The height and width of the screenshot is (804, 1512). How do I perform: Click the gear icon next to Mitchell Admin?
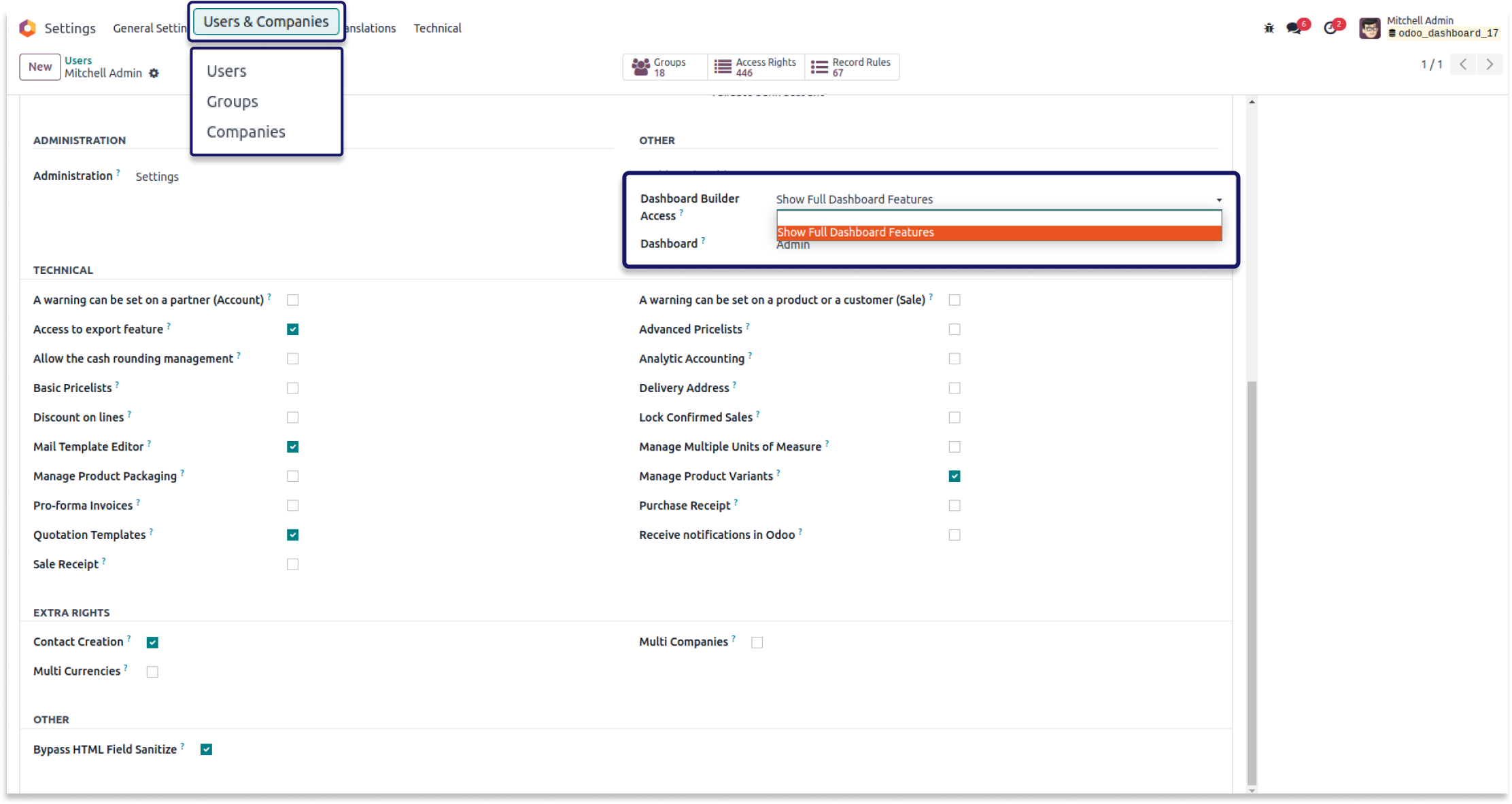click(x=154, y=73)
